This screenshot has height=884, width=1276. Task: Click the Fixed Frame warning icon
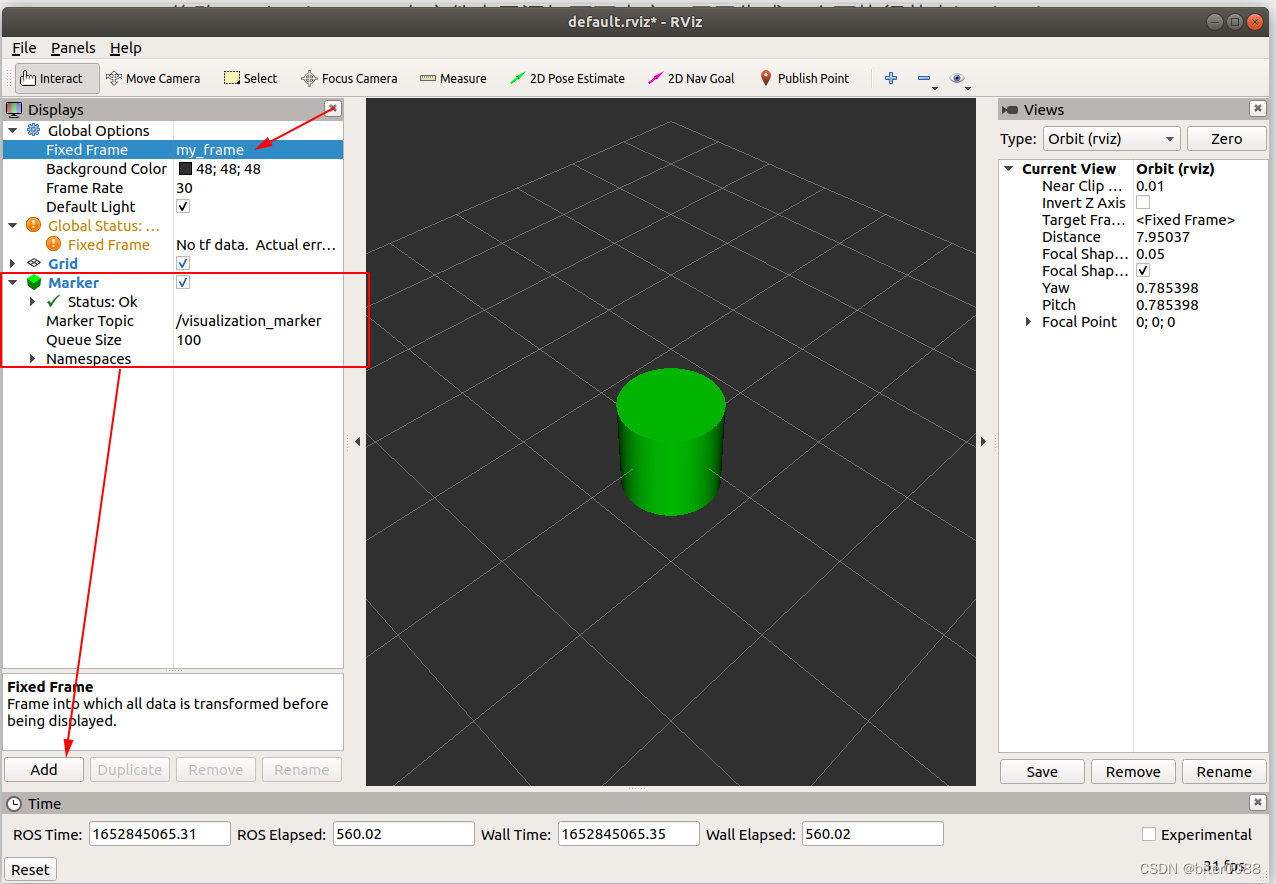click(x=54, y=244)
